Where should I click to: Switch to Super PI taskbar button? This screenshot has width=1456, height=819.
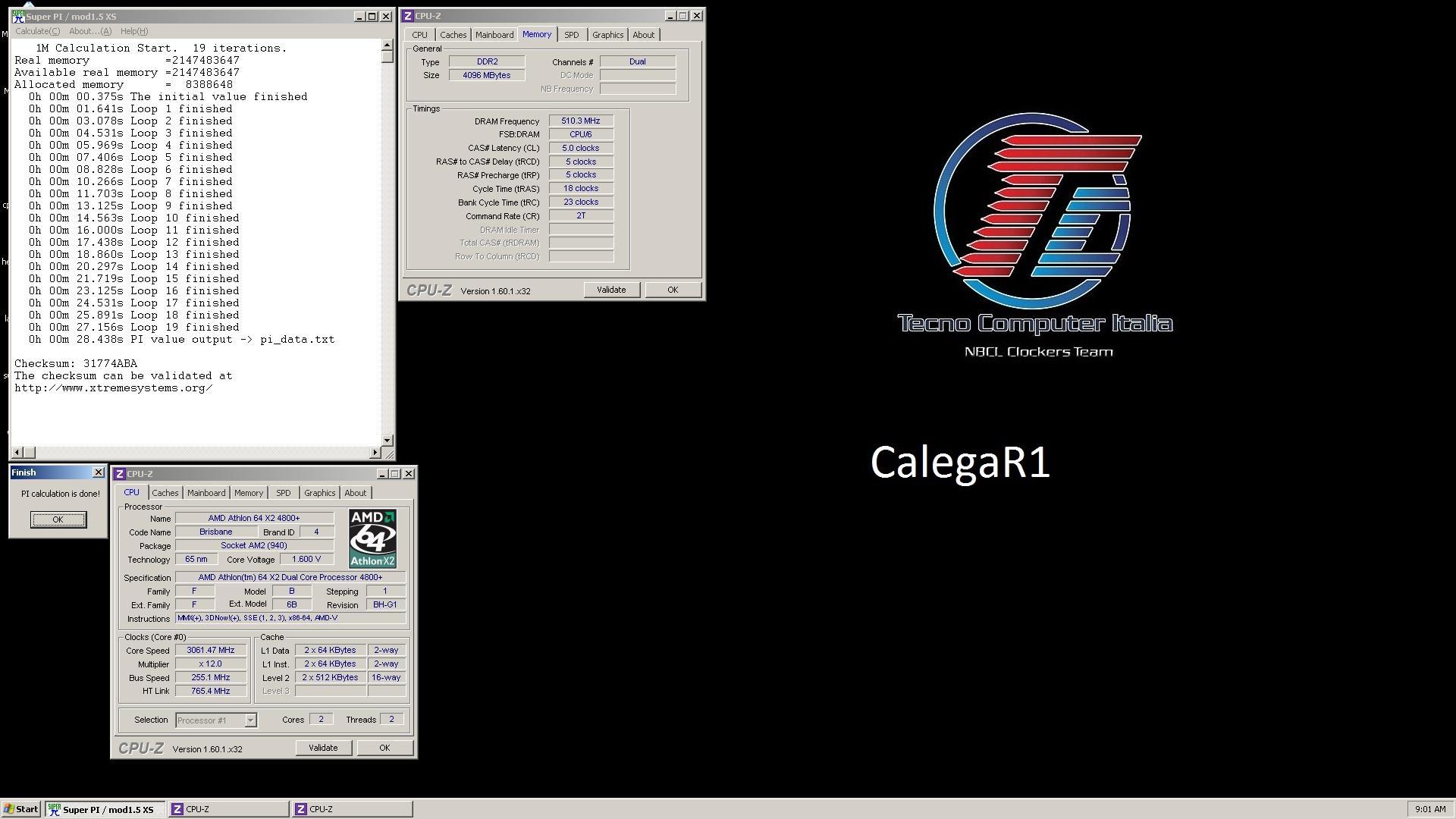104,809
